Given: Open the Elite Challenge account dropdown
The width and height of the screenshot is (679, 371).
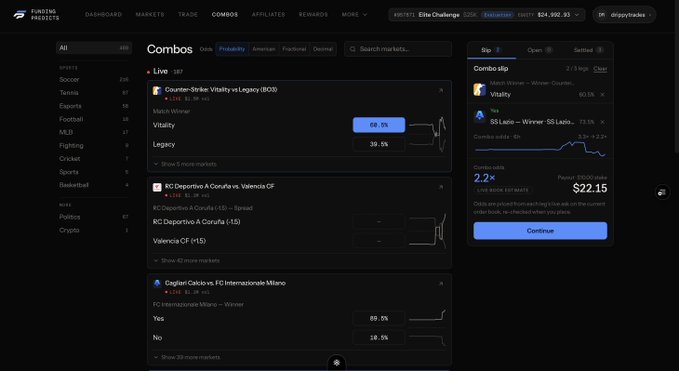Looking at the screenshot, I should [487, 15].
